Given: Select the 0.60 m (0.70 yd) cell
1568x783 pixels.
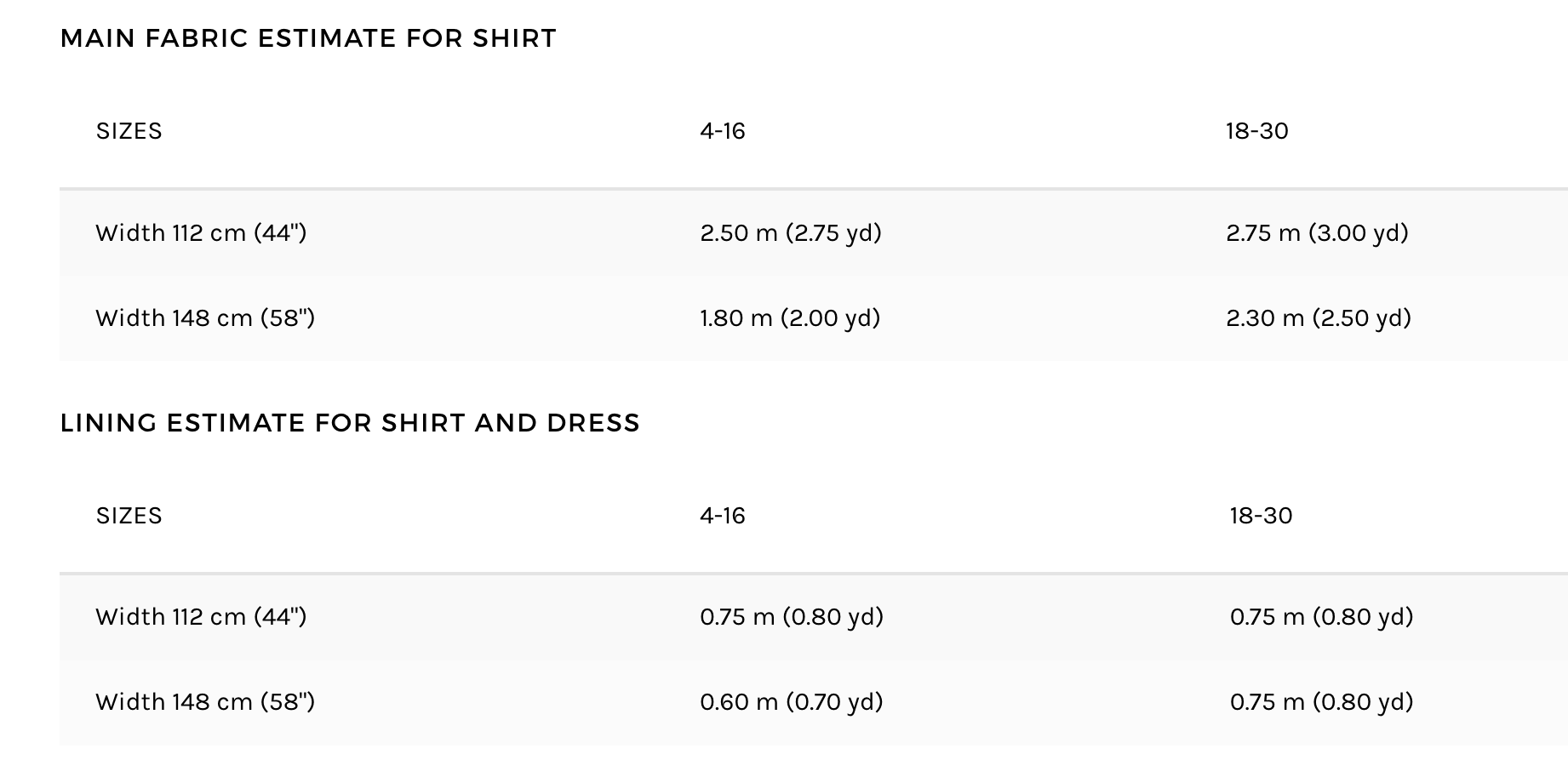Looking at the screenshot, I should coord(792,701).
